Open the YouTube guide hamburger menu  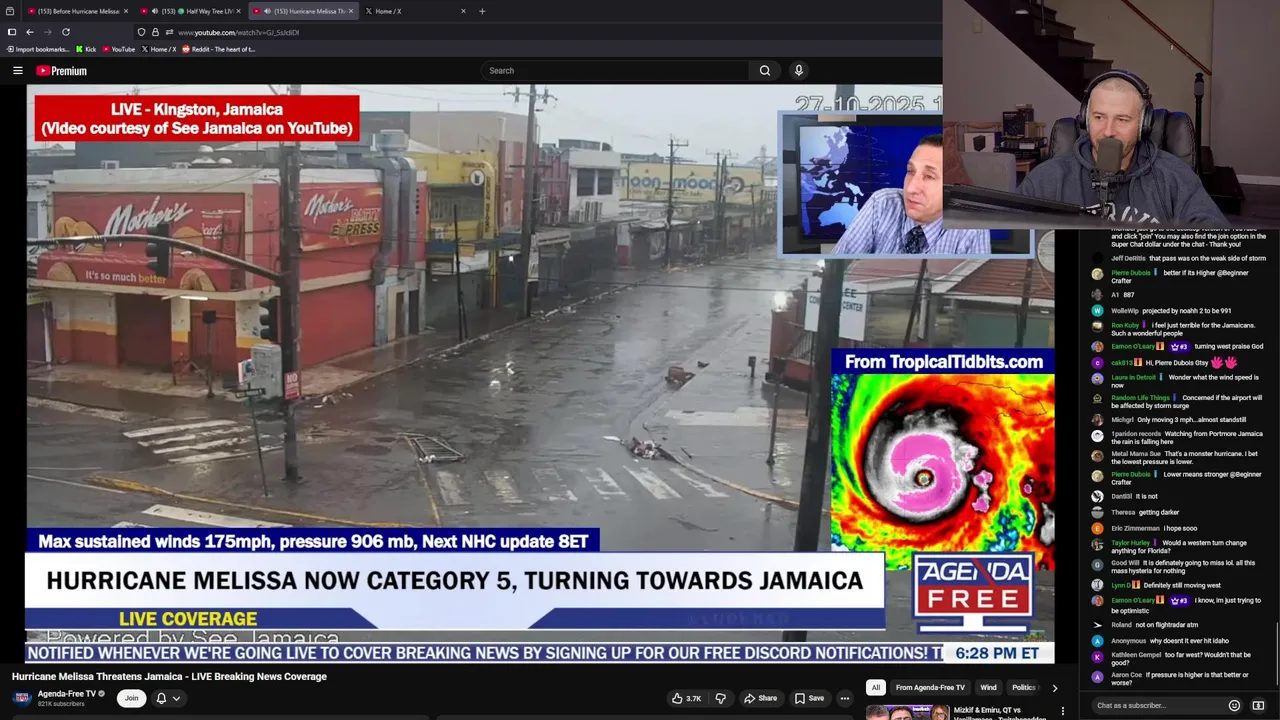[x=17, y=70]
